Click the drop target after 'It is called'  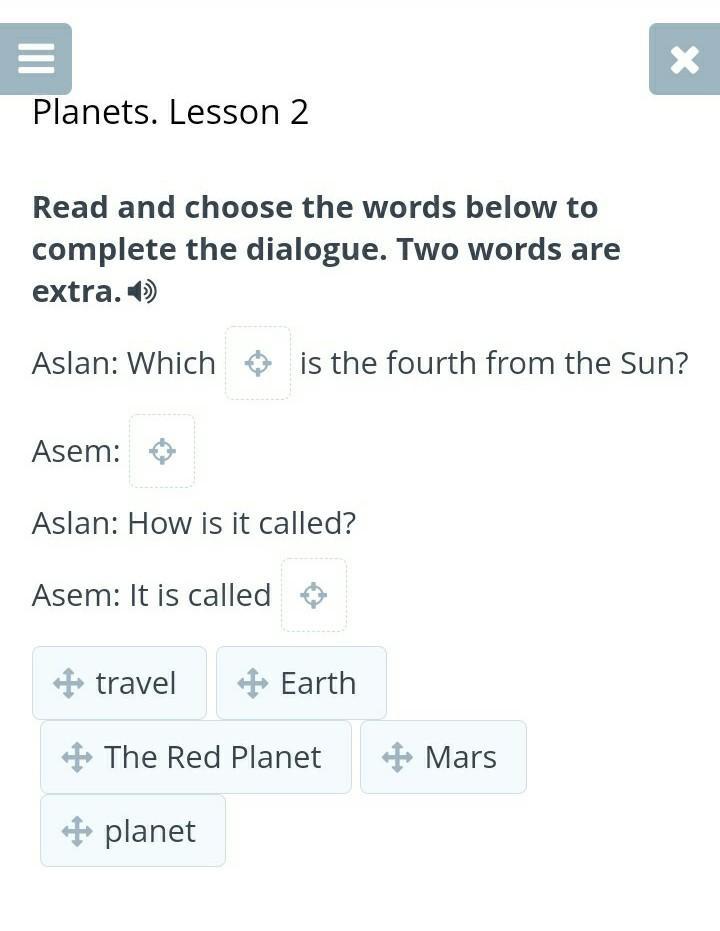tap(313, 595)
